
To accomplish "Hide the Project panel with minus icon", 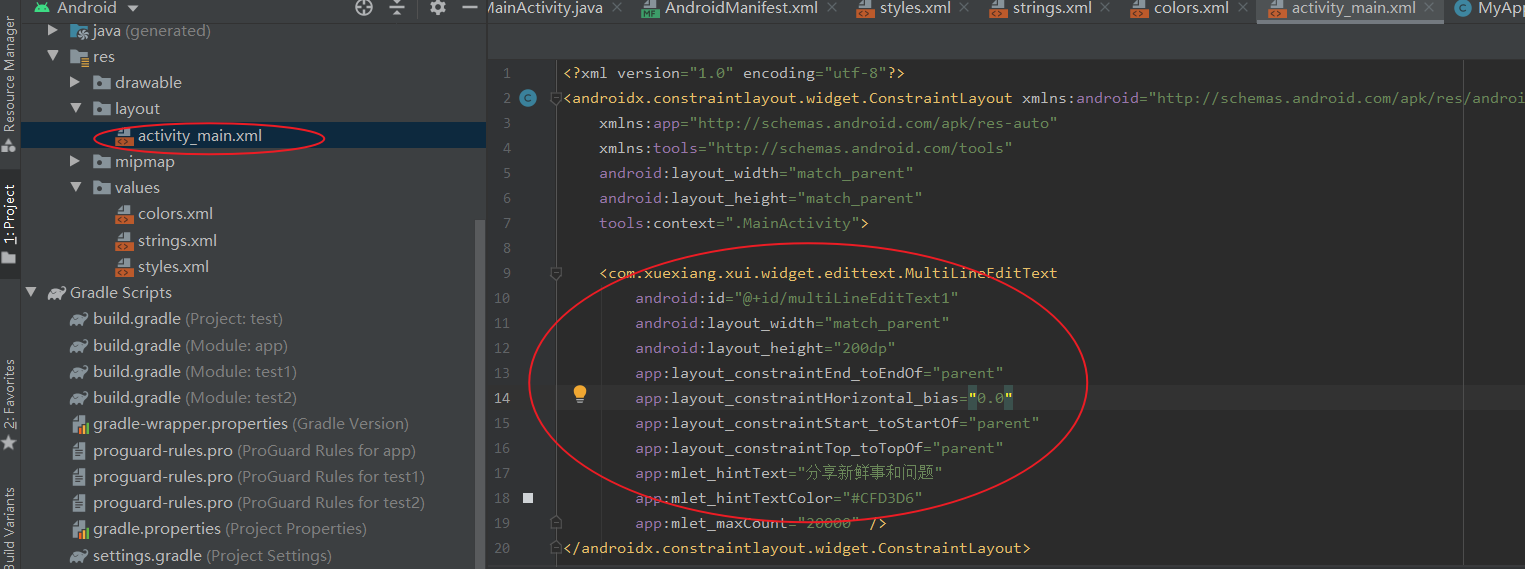I will pyautogui.click(x=471, y=8).
